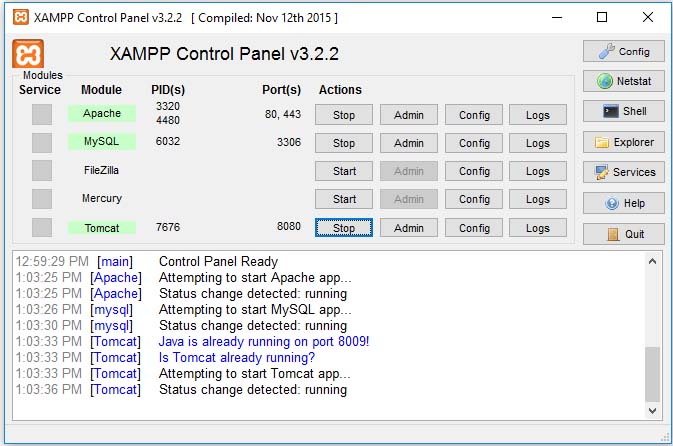Screen dimensions: 673x446
Task: Toggle the Tomcat service checkbox
Action: point(42,227)
